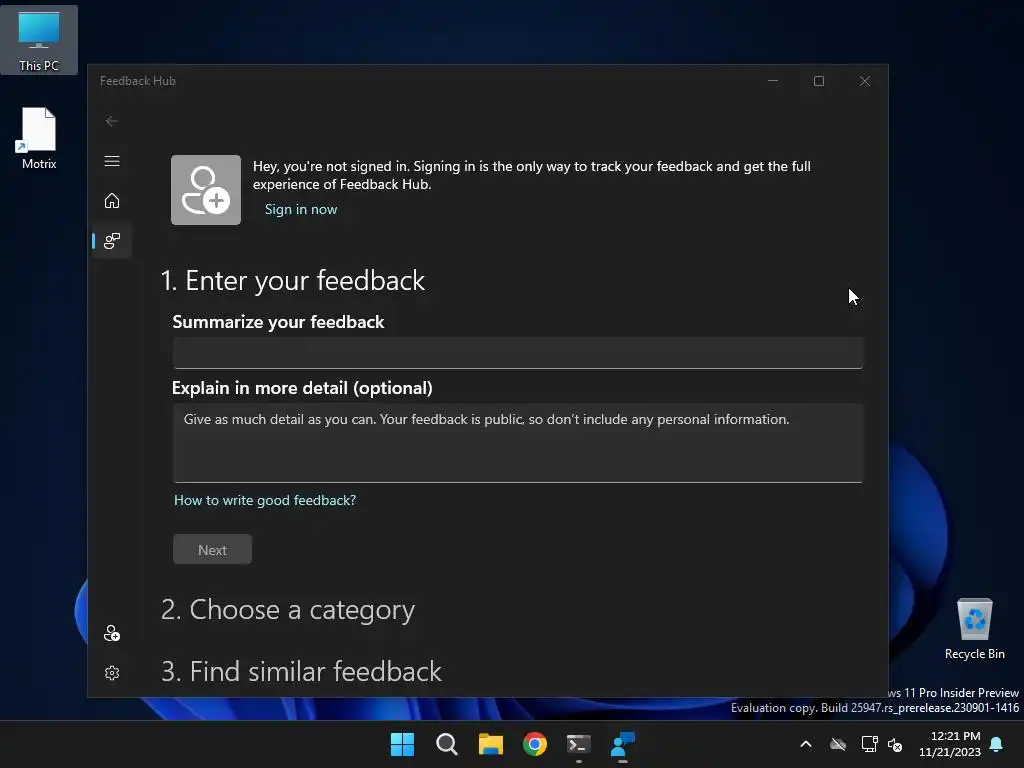Select Recycle Bin desktop icon
Image resolution: width=1024 pixels, height=768 pixels.
(974, 630)
